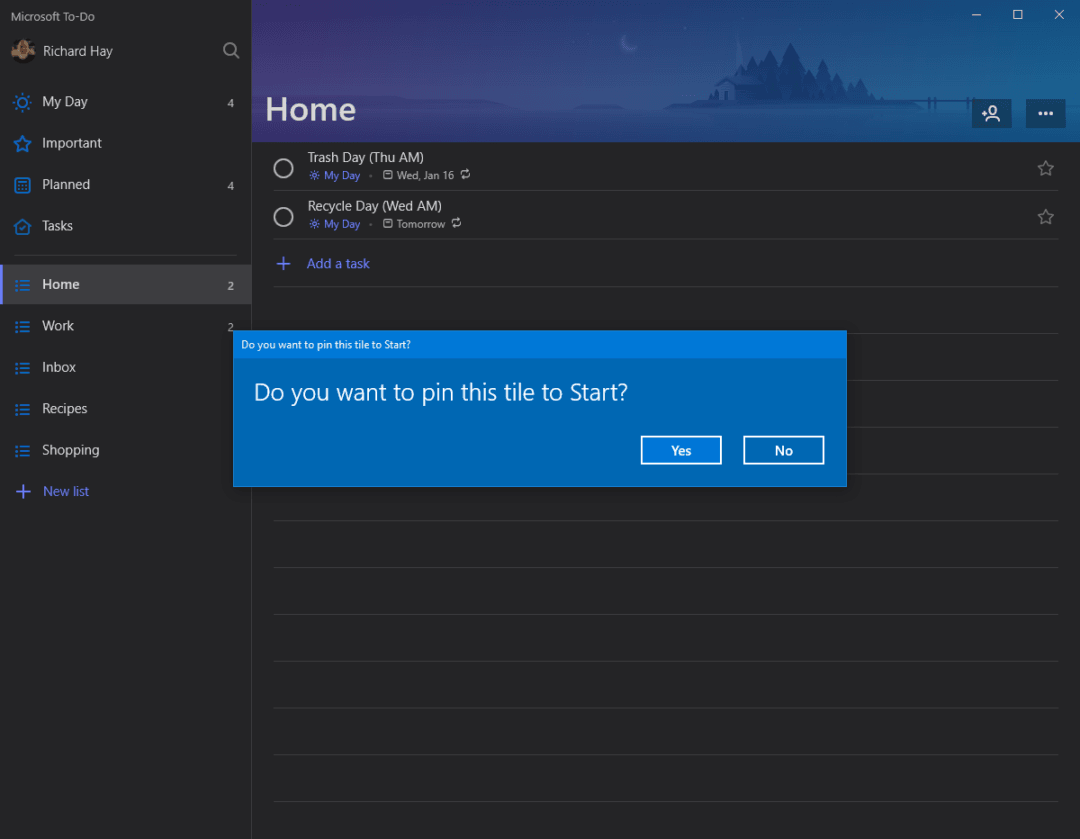The image size is (1080, 839).
Task: Click No to dismiss the pin dialog
Action: pyautogui.click(x=783, y=450)
